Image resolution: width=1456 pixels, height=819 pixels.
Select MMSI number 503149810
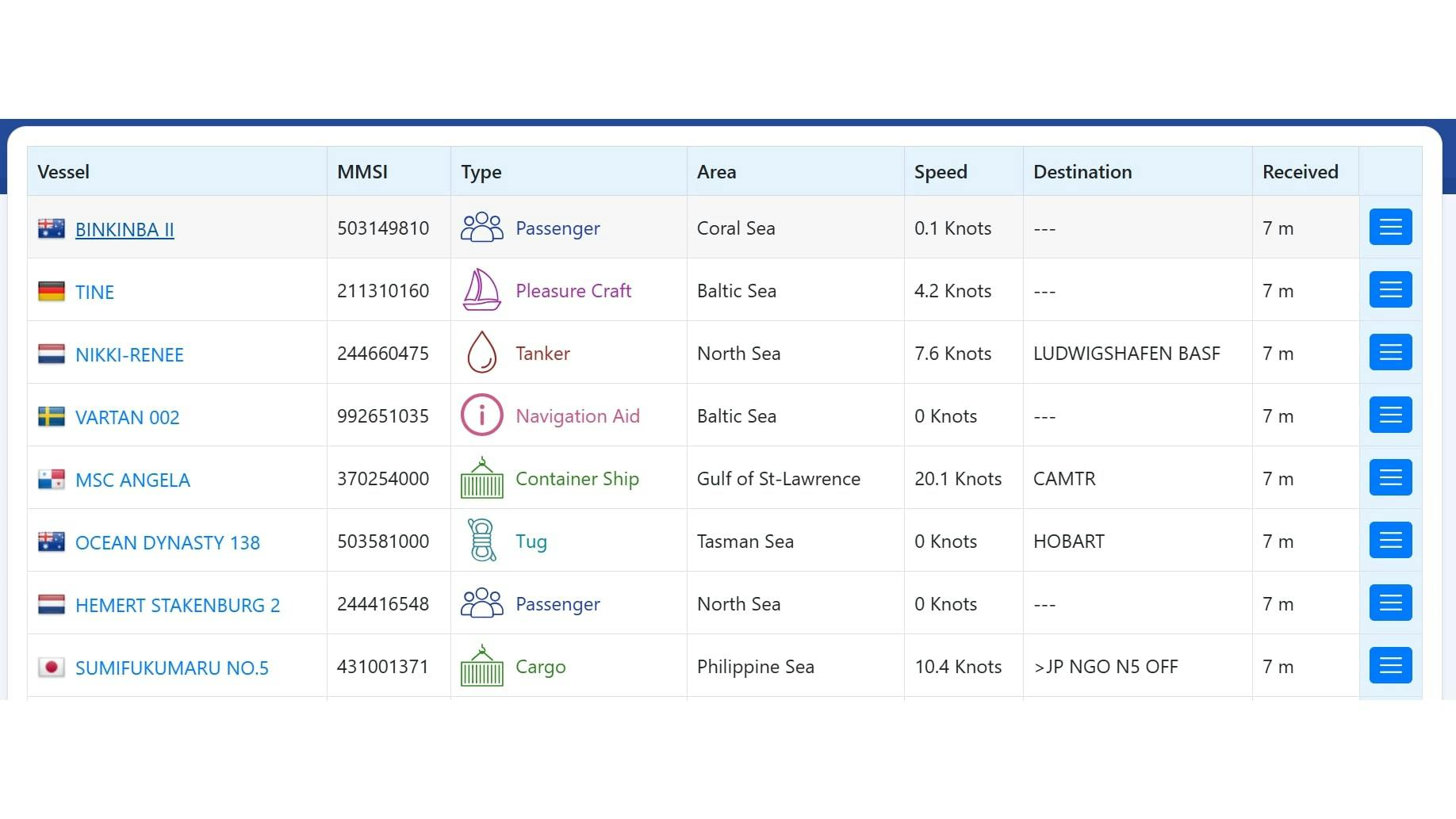click(x=383, y=228)
